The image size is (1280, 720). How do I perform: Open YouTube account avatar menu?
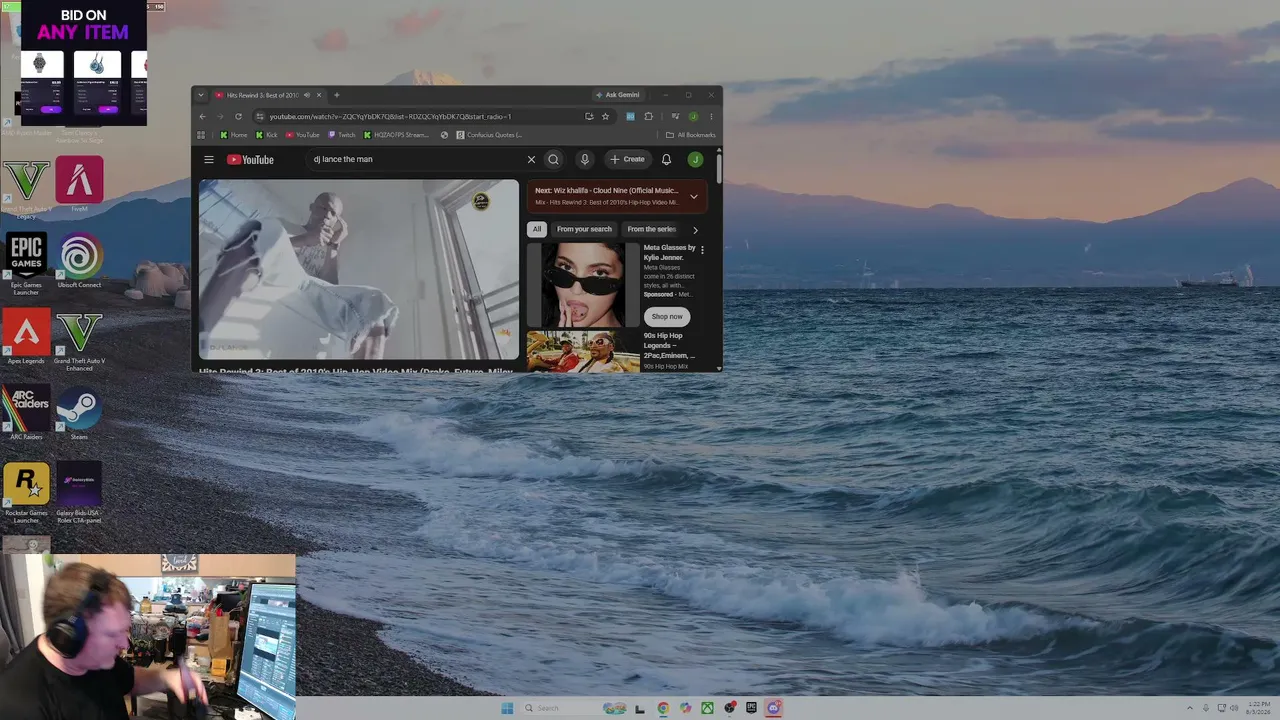coord(695,159)
